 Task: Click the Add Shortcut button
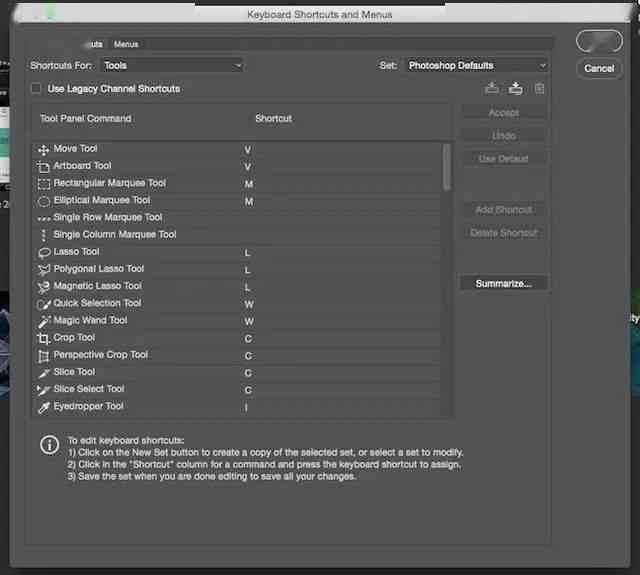tap(504, 210)
